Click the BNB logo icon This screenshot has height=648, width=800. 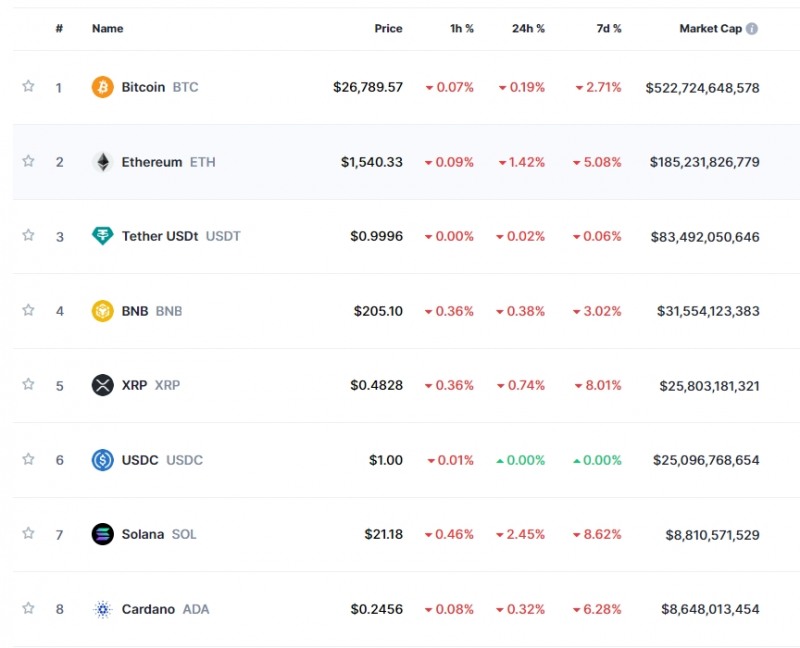point(103,311)
